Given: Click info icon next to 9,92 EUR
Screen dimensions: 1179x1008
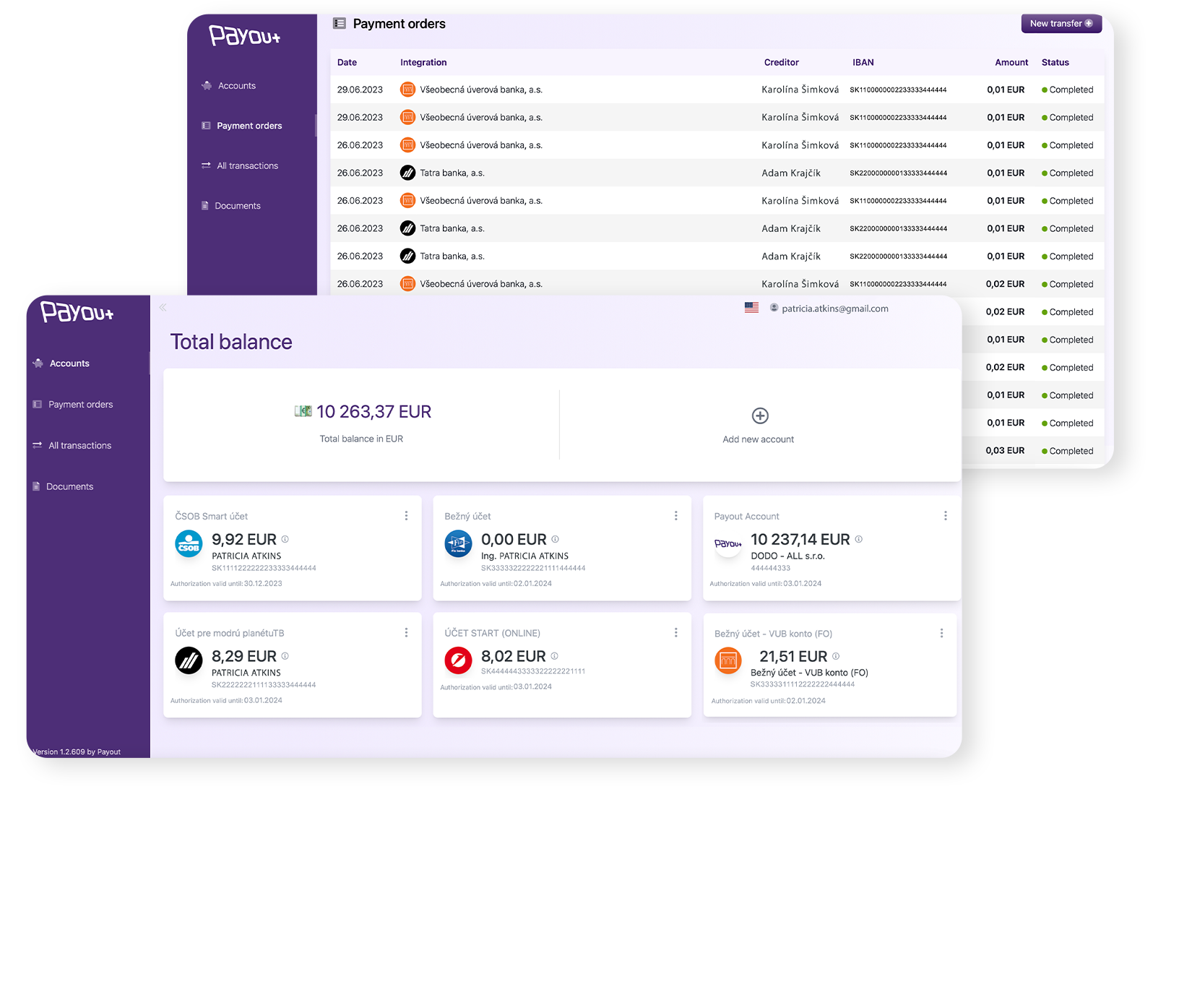Looking at the screenshot, I should click(285, 539).
